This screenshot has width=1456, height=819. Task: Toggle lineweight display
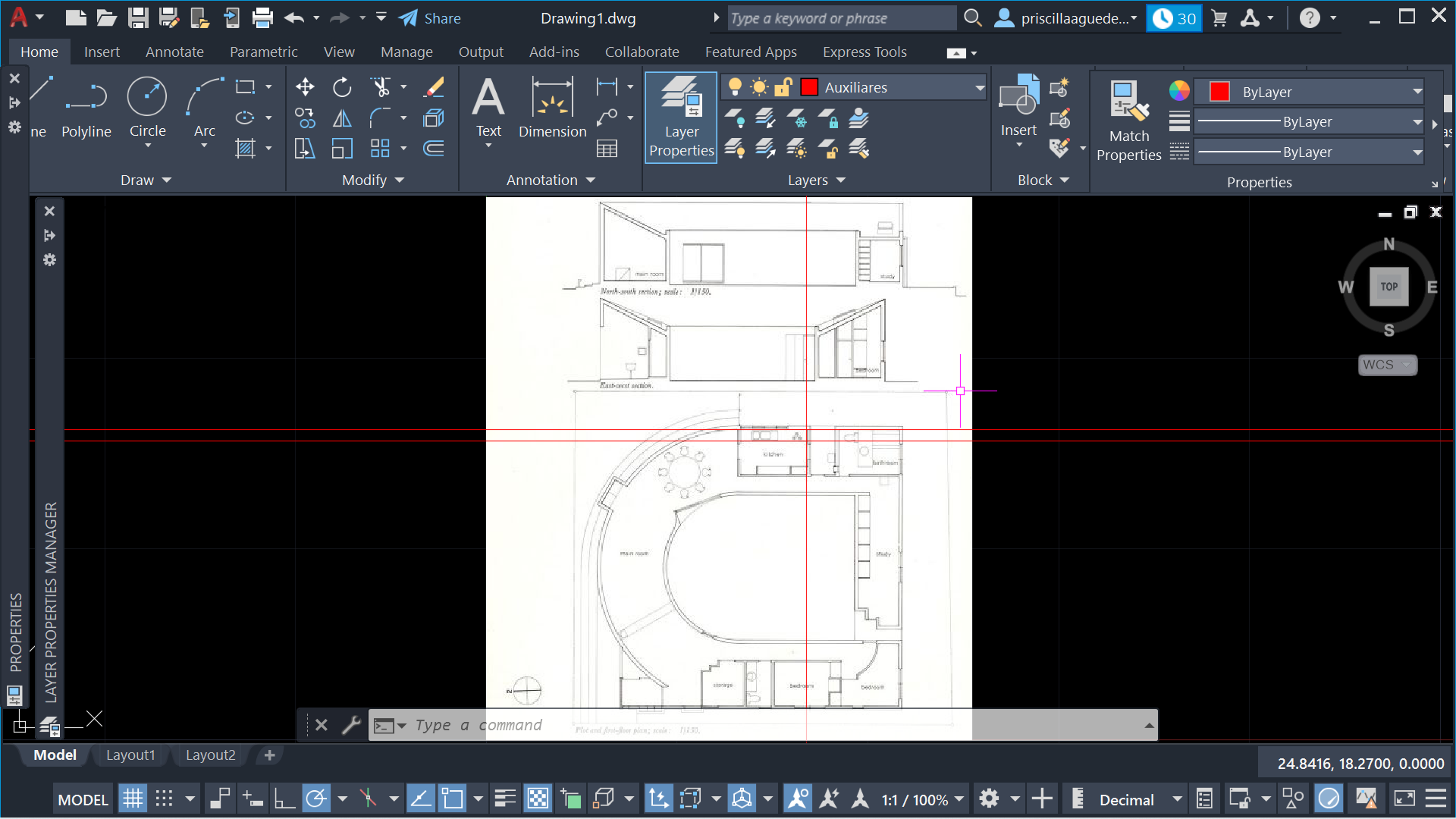505,799
